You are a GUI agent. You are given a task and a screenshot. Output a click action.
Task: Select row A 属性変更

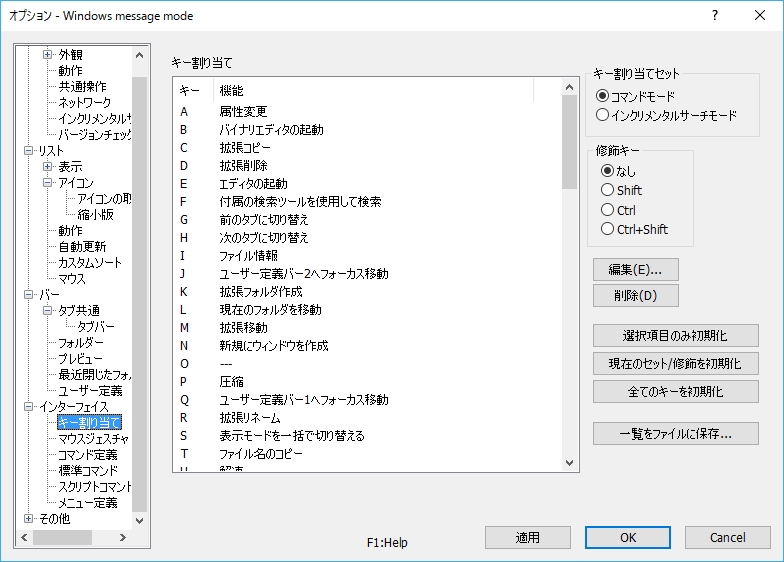click(x=368, y=112)
